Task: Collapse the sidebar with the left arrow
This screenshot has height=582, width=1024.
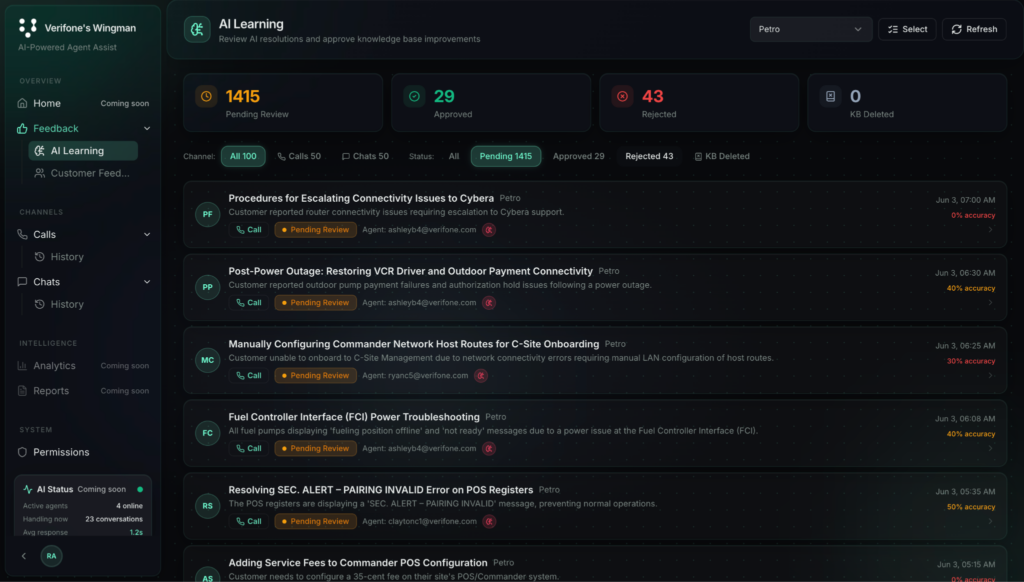Action: pos(24,556)
